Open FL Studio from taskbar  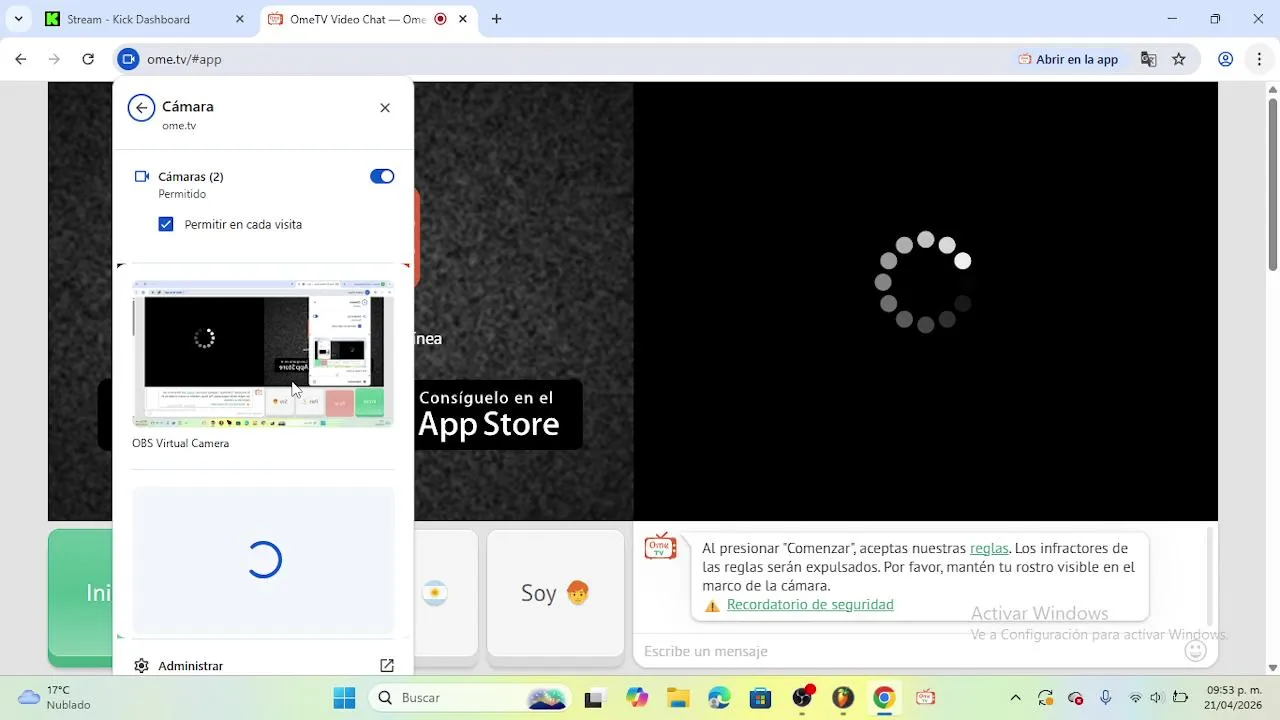(x=843, y=698)
